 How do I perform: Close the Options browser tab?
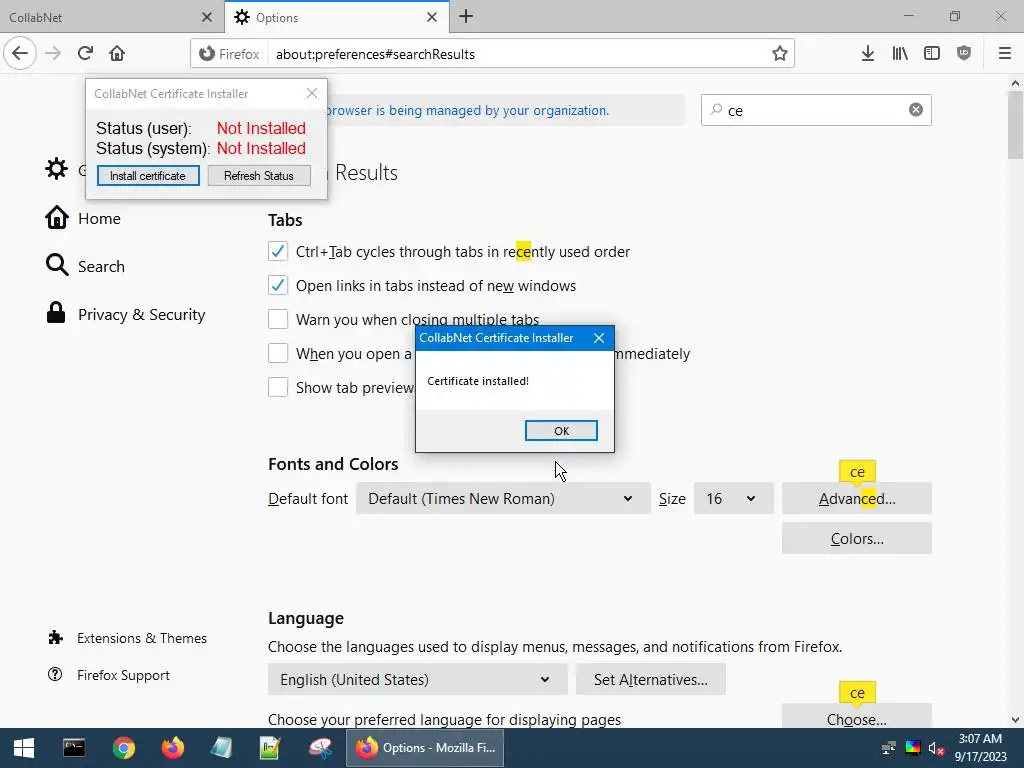432,17
